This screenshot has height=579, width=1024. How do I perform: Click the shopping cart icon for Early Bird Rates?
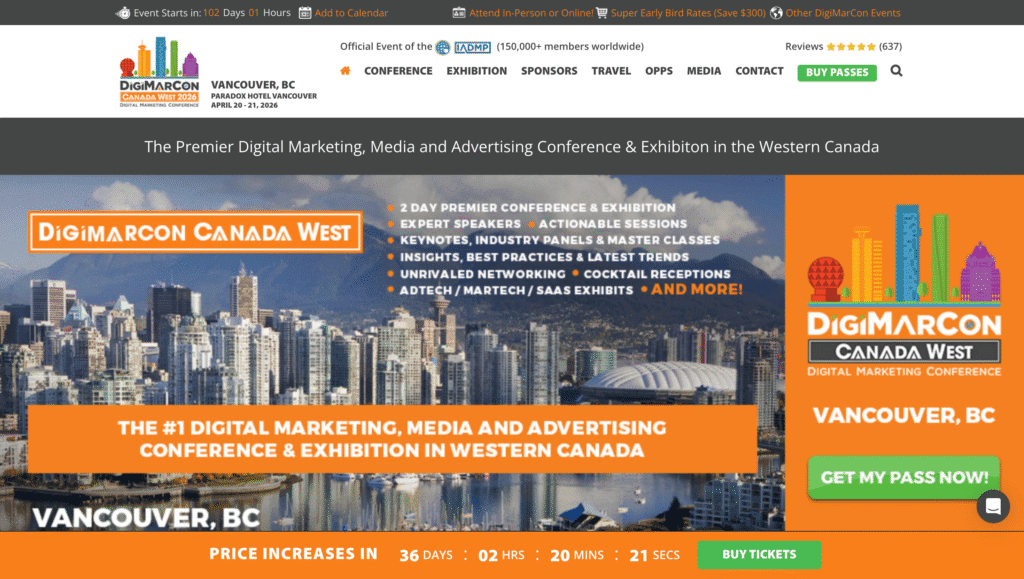[x=602, y=13]
